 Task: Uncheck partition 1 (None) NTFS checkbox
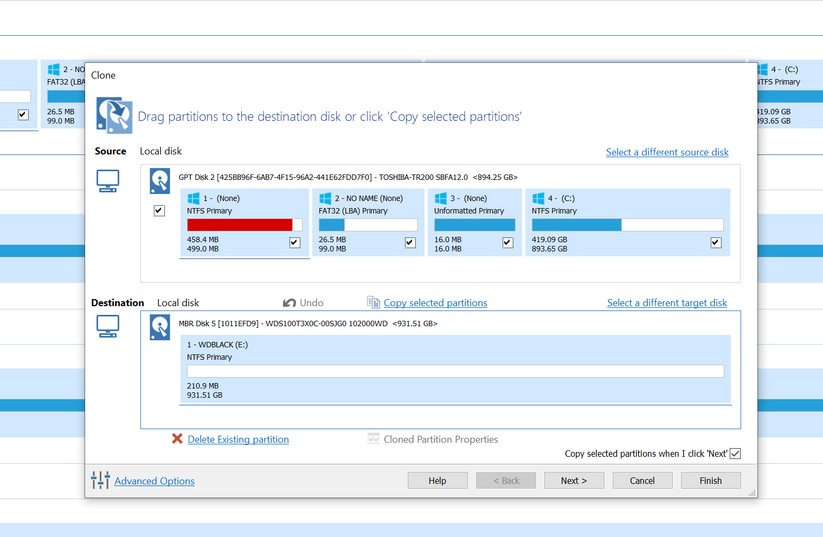[294, 242]
